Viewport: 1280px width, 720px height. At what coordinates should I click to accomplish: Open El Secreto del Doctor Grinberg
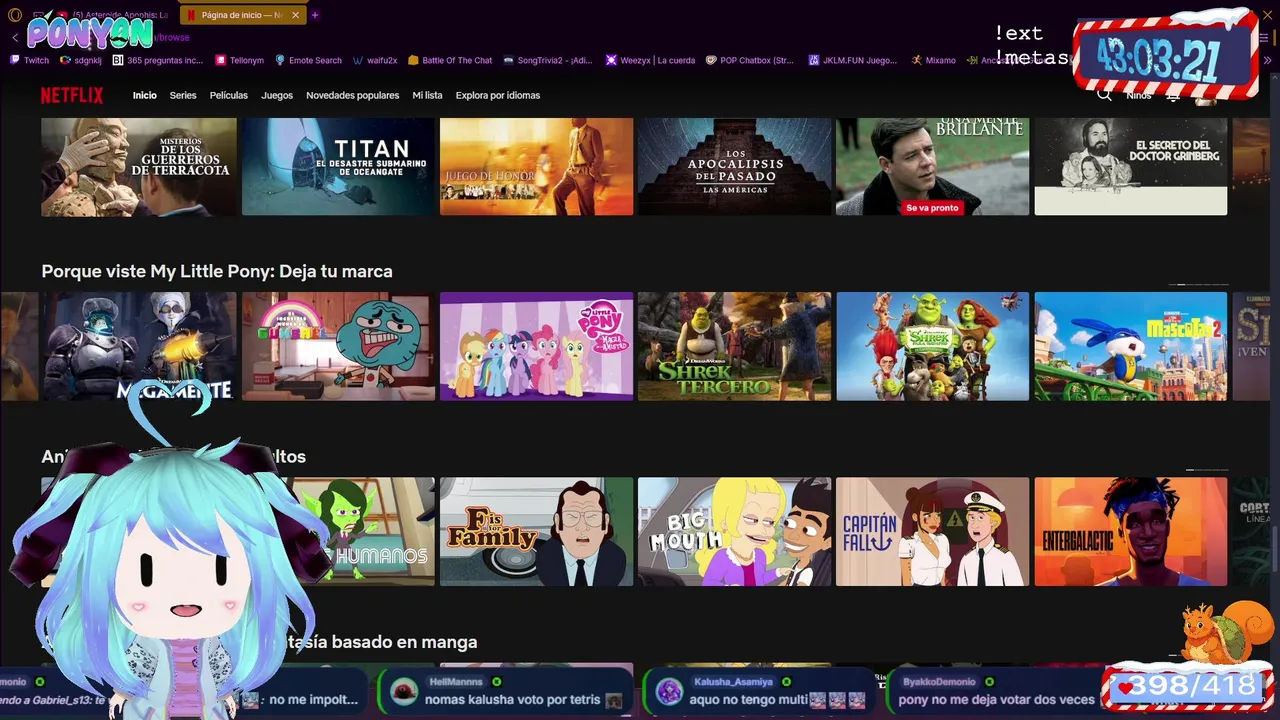pos(1131,166)
